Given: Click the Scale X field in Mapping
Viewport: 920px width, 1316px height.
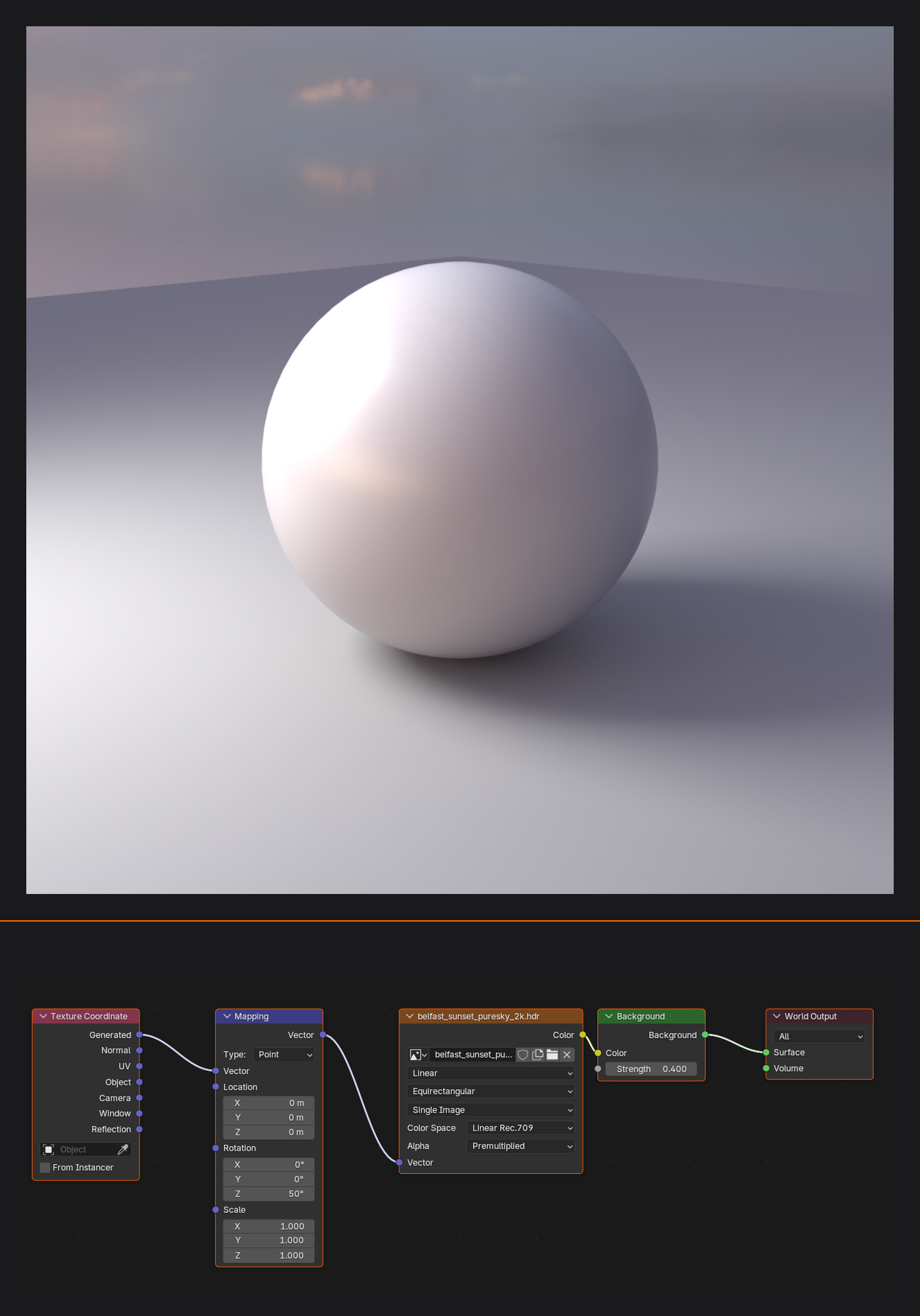Looking at the screenshot, I should tap(269, 1226).
